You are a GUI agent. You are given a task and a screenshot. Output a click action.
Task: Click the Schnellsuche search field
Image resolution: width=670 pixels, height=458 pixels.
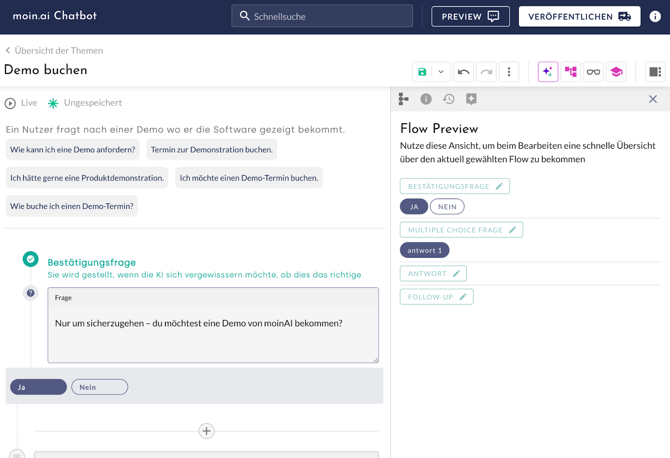[322, 16]
